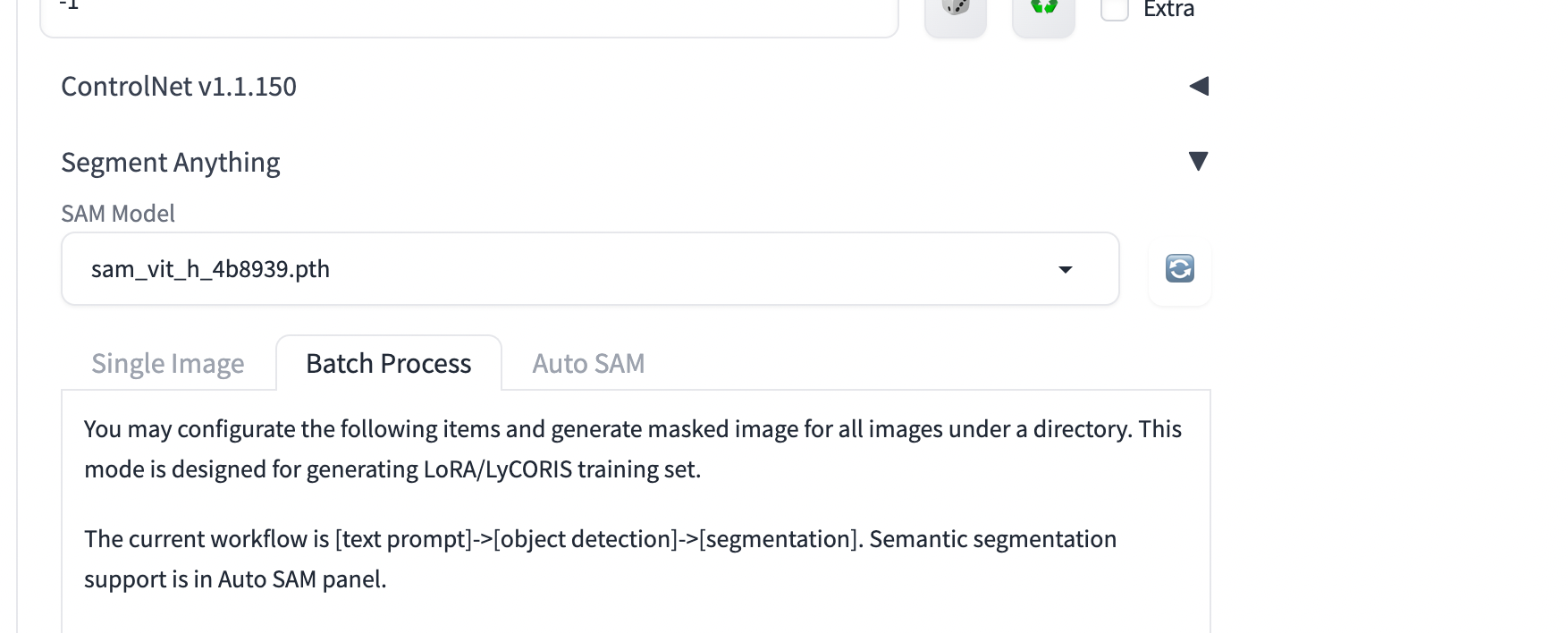Click the green recycle reuse-seed icon
Image resolution: width=1568 pixels, height=633 pixels.
click(1042, 7)
